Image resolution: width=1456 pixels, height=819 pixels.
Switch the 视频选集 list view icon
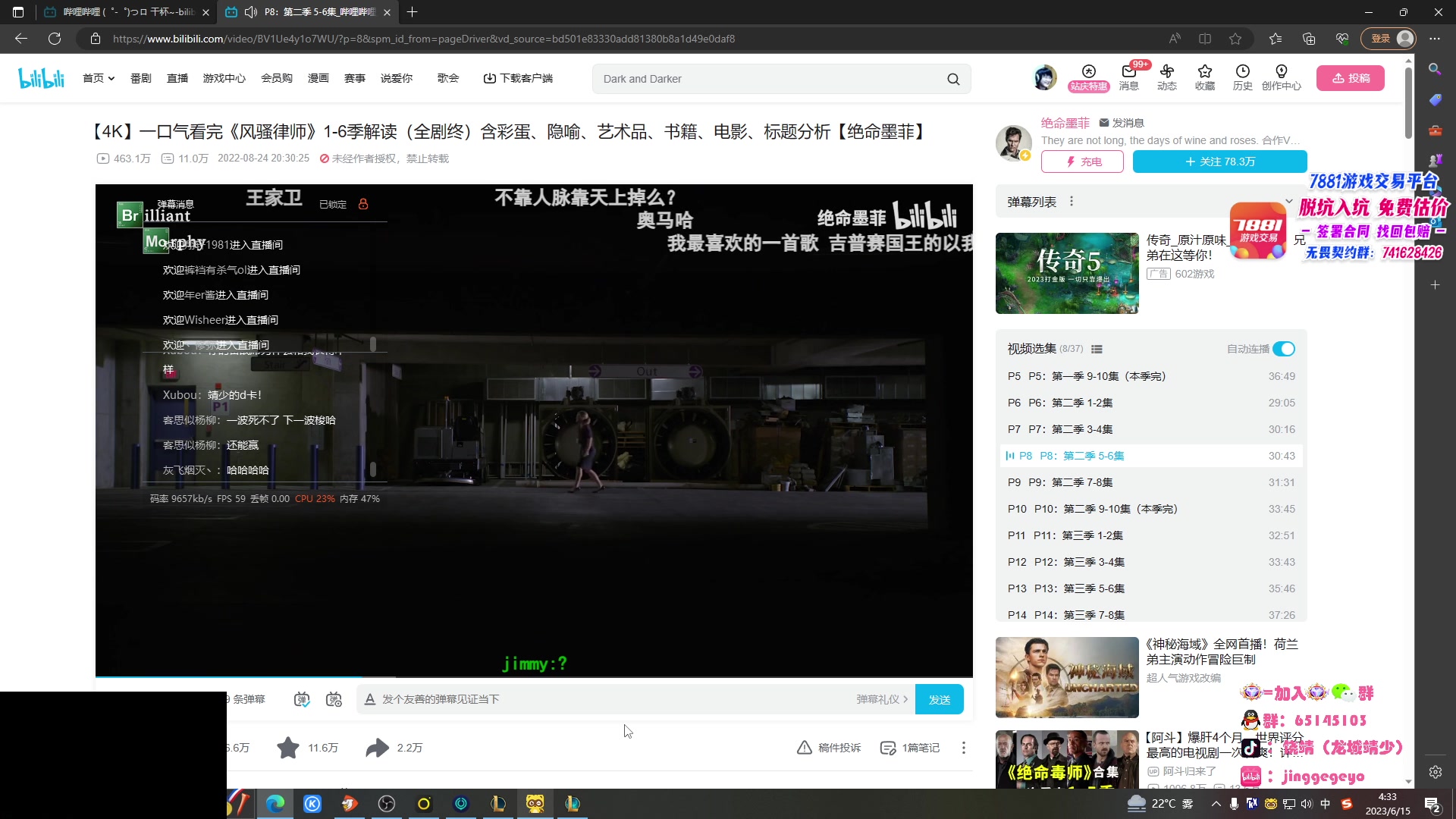(x=1097, y=349)
